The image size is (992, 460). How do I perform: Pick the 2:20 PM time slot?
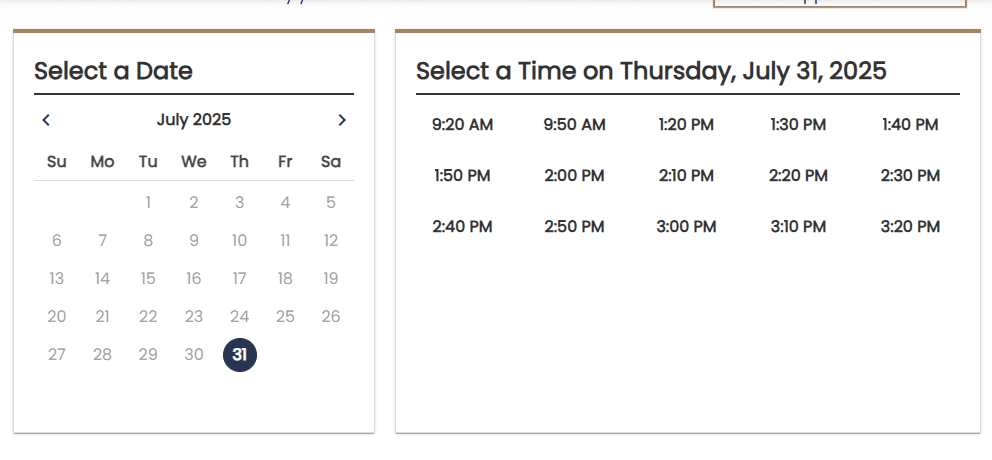798,176
